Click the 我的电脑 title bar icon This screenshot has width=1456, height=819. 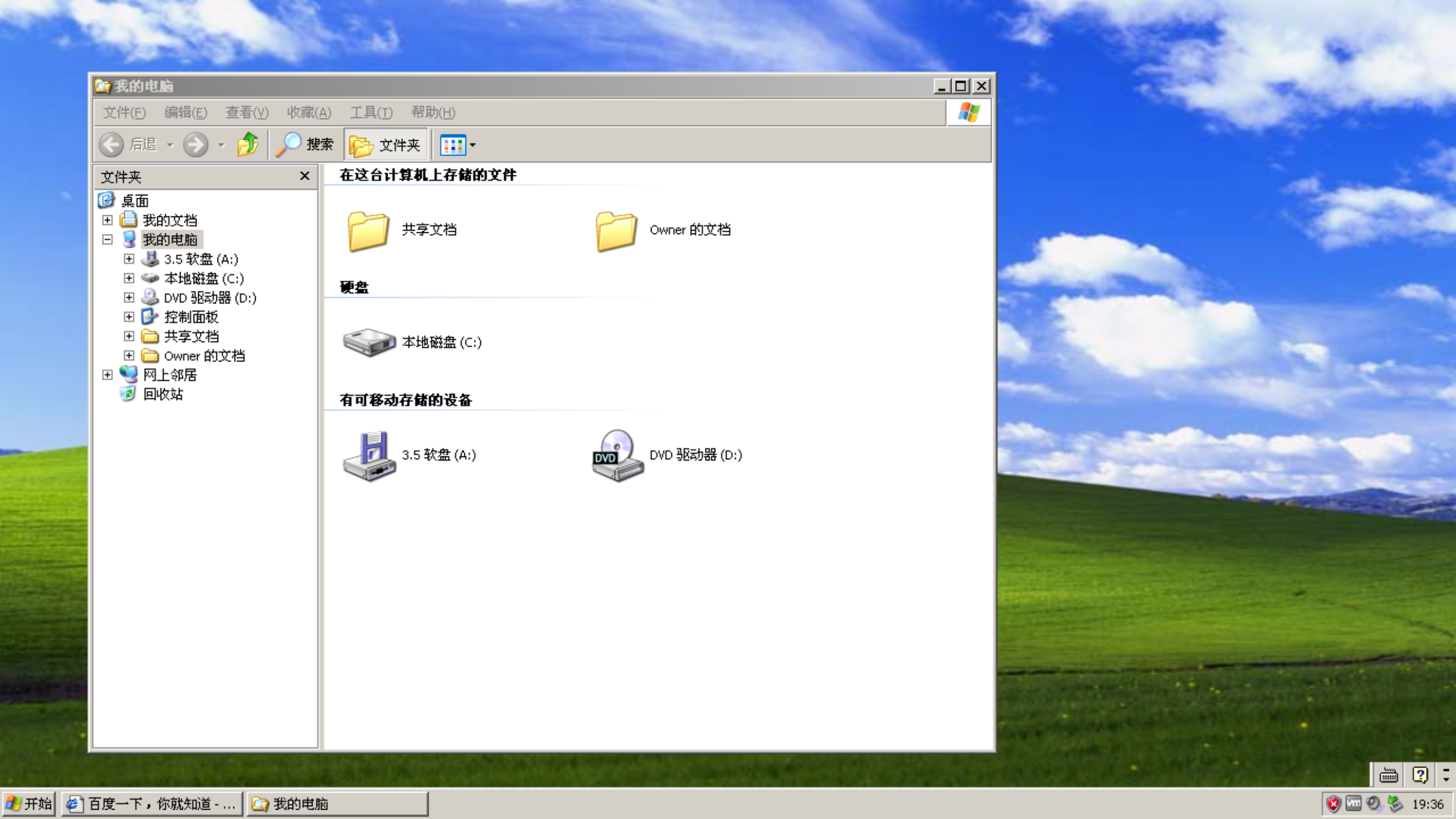point(103,86)
